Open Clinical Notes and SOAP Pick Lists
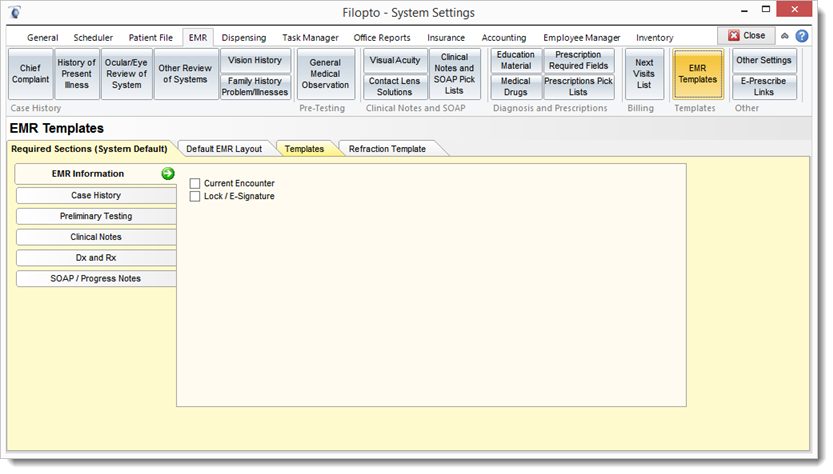Viewport: 833px width, 474px height. 454,74
